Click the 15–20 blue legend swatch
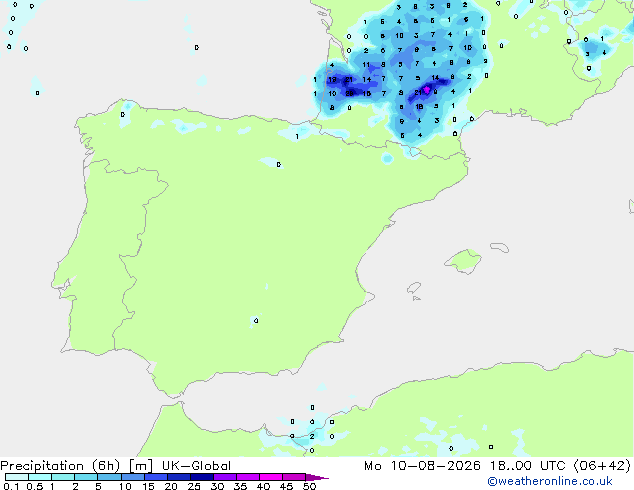 pos(155,477)
